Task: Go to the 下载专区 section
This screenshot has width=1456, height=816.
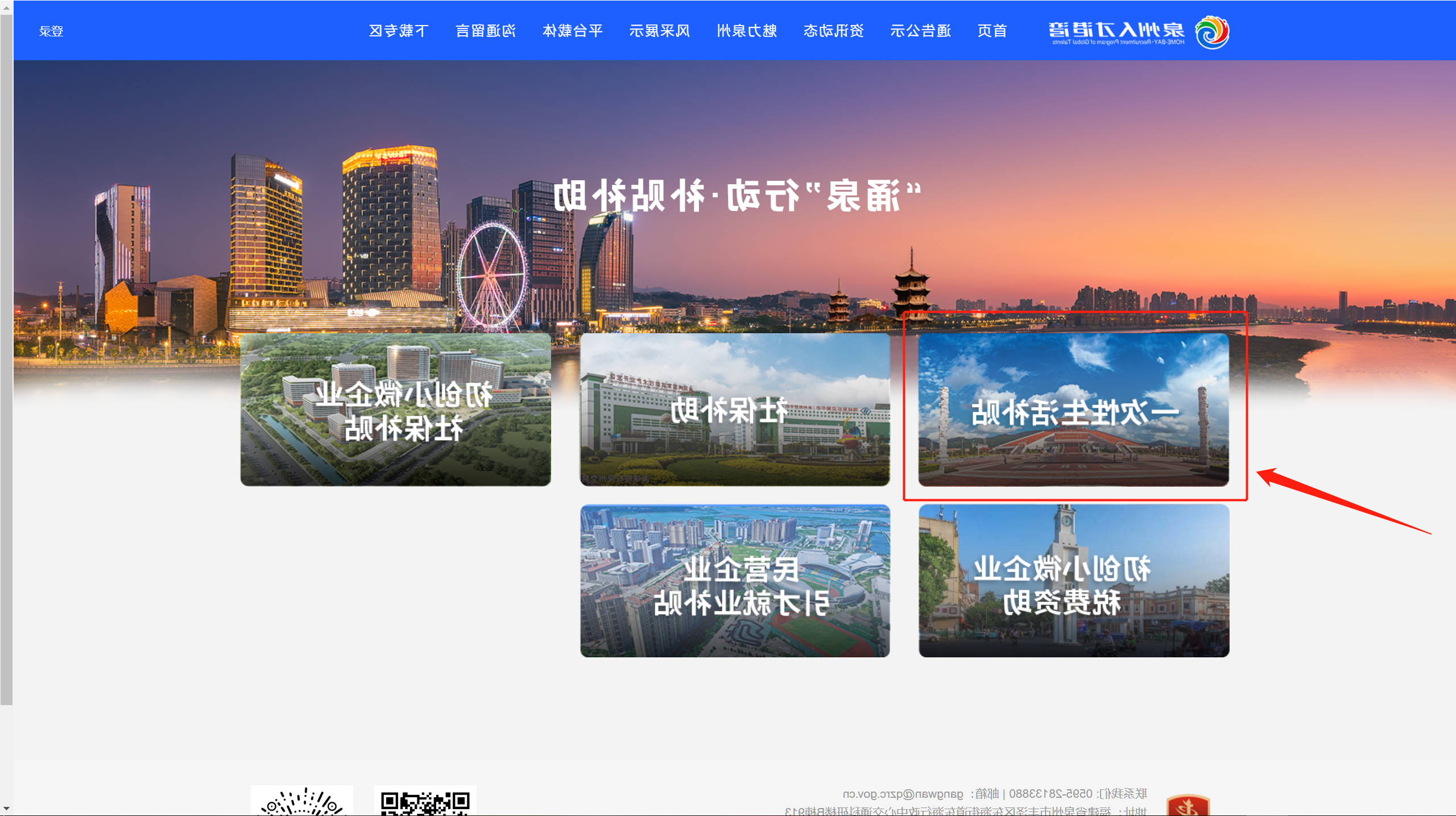Action: click(x=398, y=31)
